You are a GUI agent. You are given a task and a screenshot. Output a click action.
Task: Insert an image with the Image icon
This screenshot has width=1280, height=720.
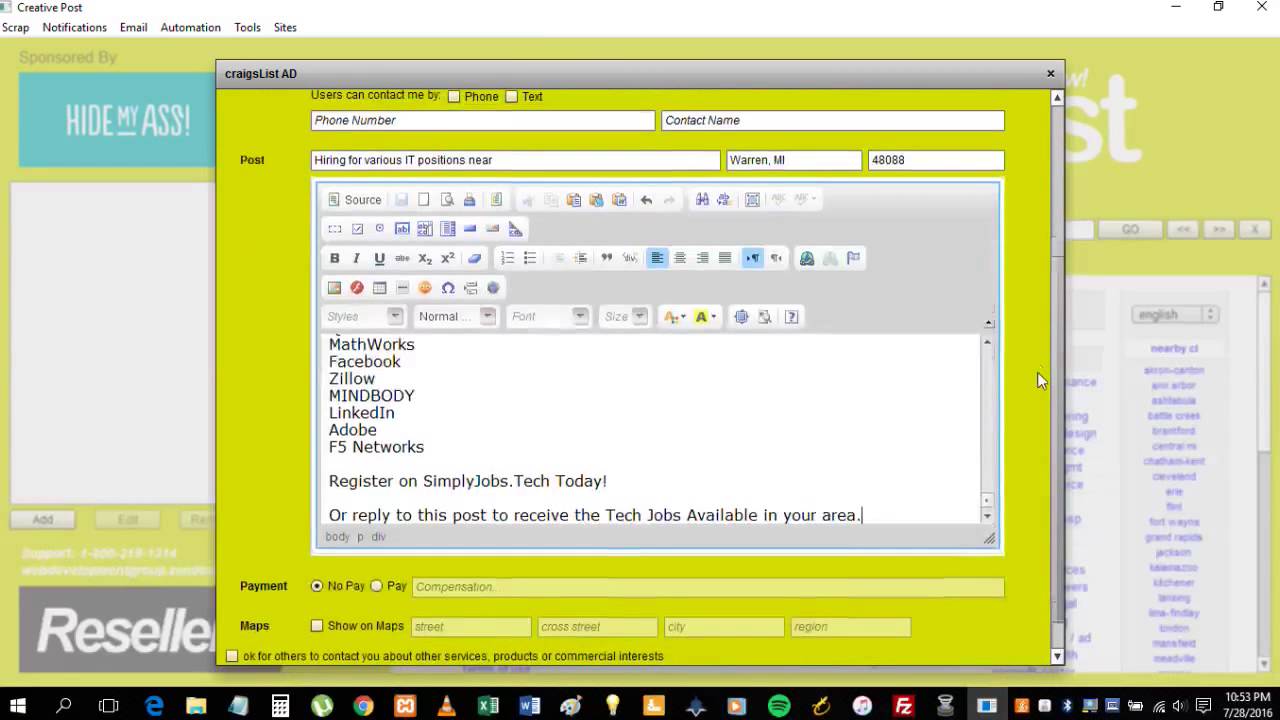pos(335,288)
